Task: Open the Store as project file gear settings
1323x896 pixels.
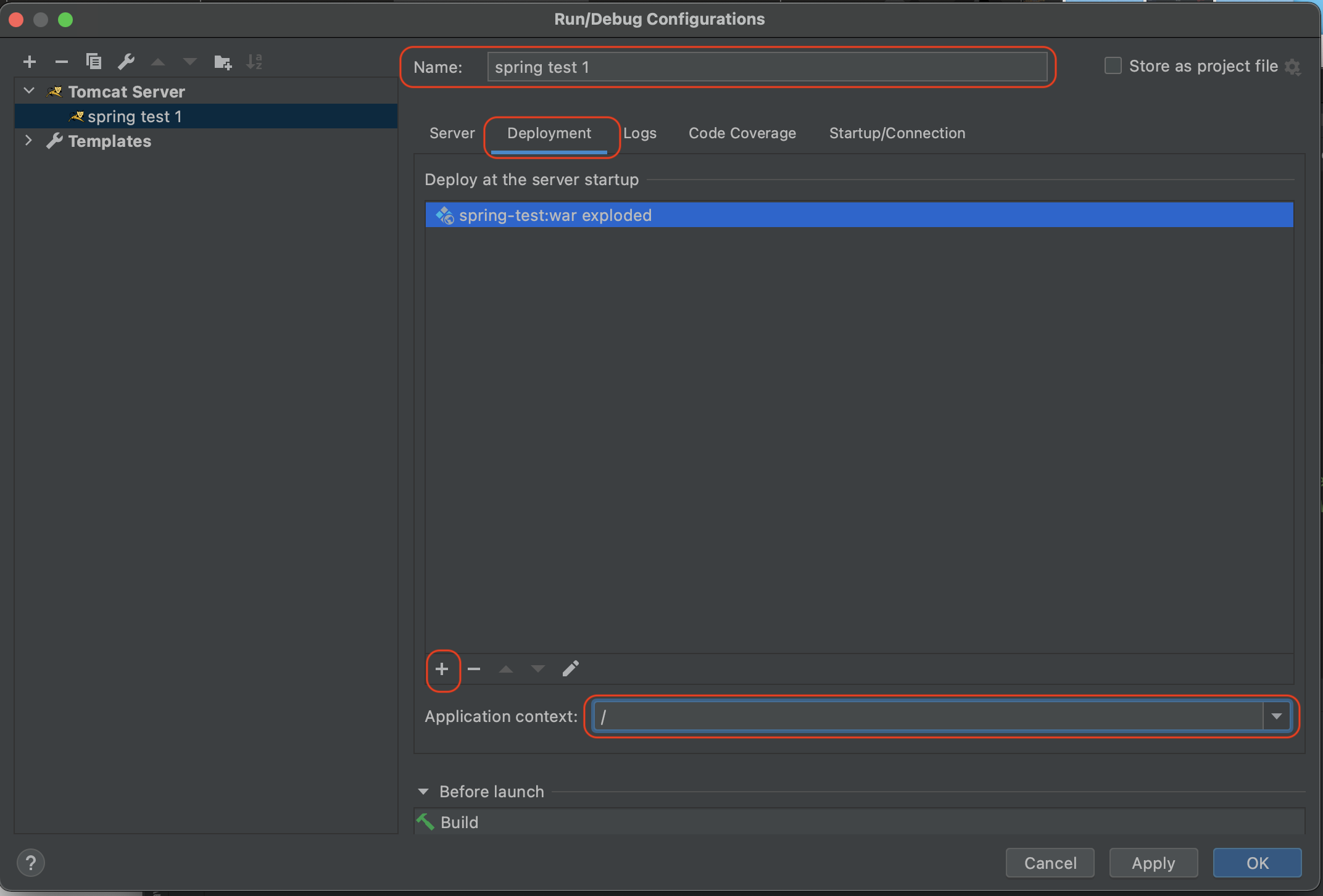Action: (1293, 67)
